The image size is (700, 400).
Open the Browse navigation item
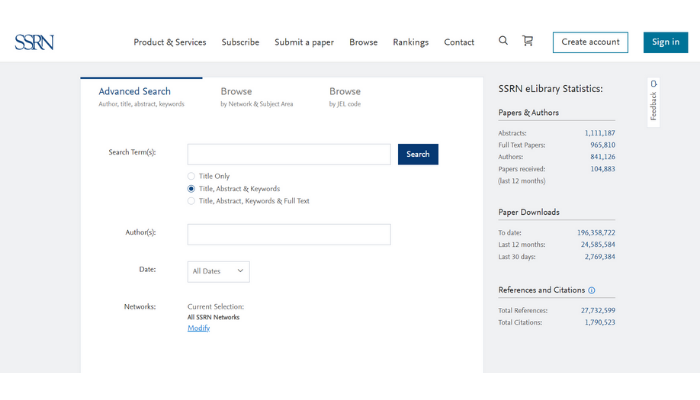(x=363, y=42)
